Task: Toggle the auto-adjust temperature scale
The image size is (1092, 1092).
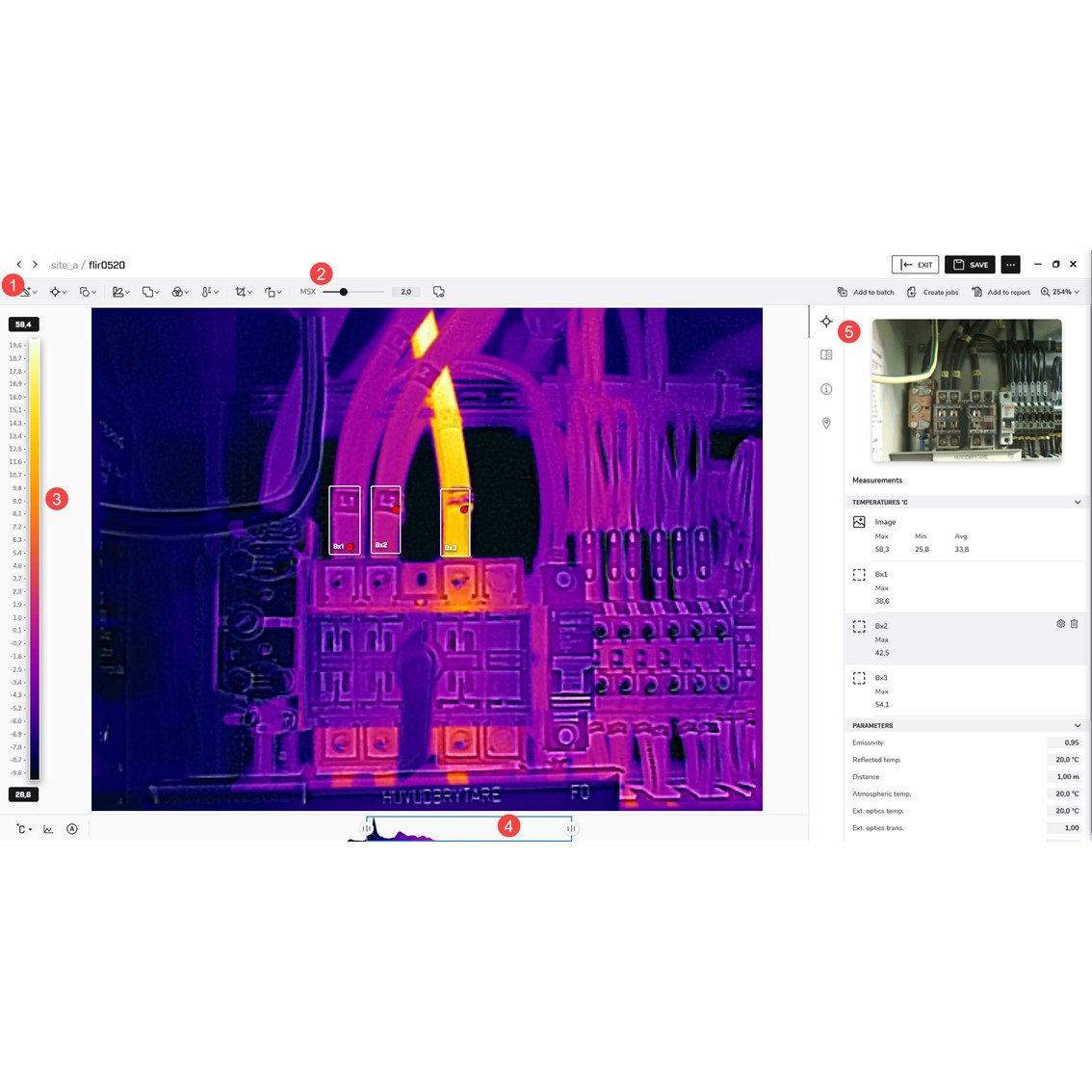Action: tap(71, 828)
